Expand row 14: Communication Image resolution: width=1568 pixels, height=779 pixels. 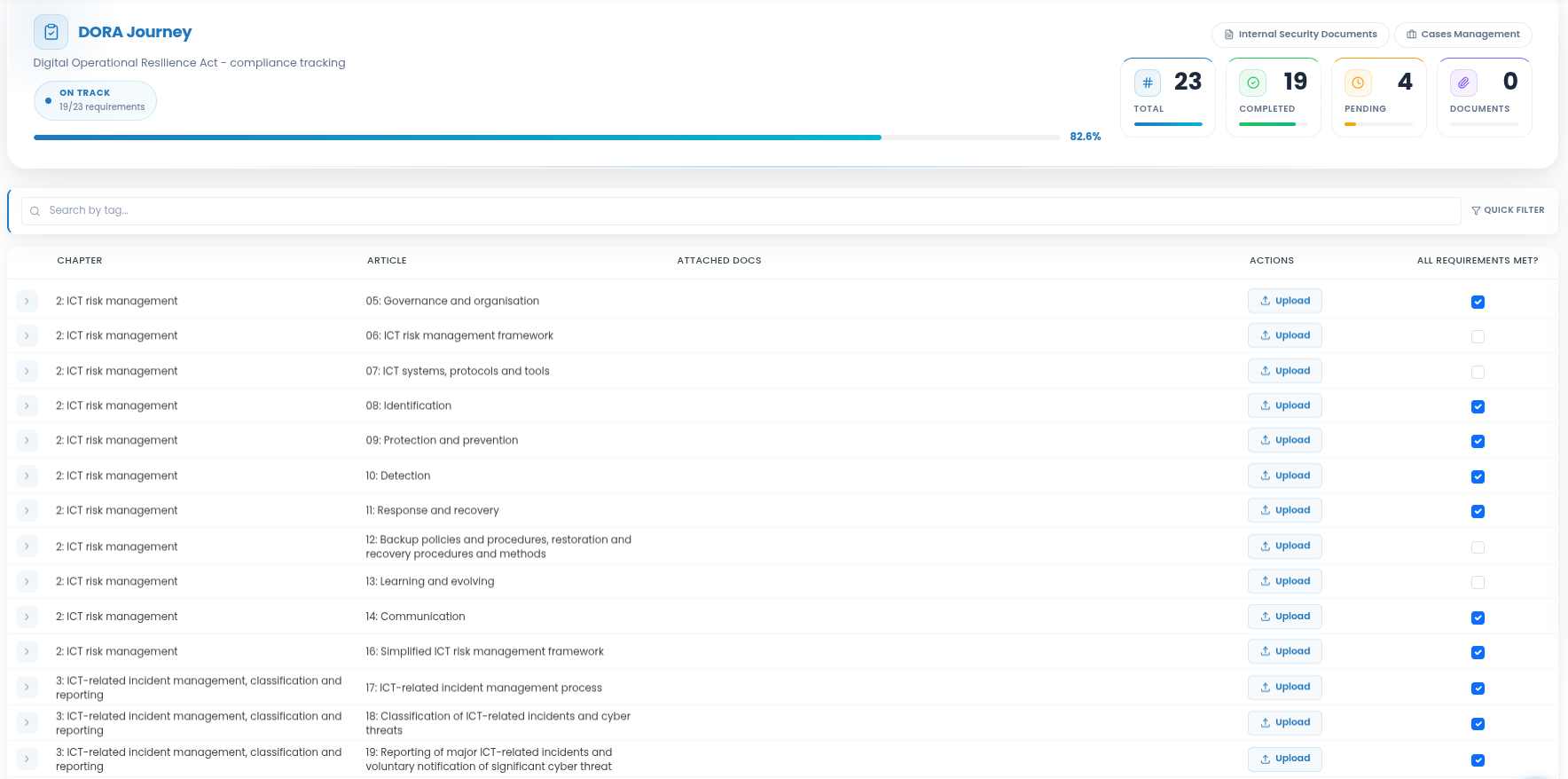[27, 617]
